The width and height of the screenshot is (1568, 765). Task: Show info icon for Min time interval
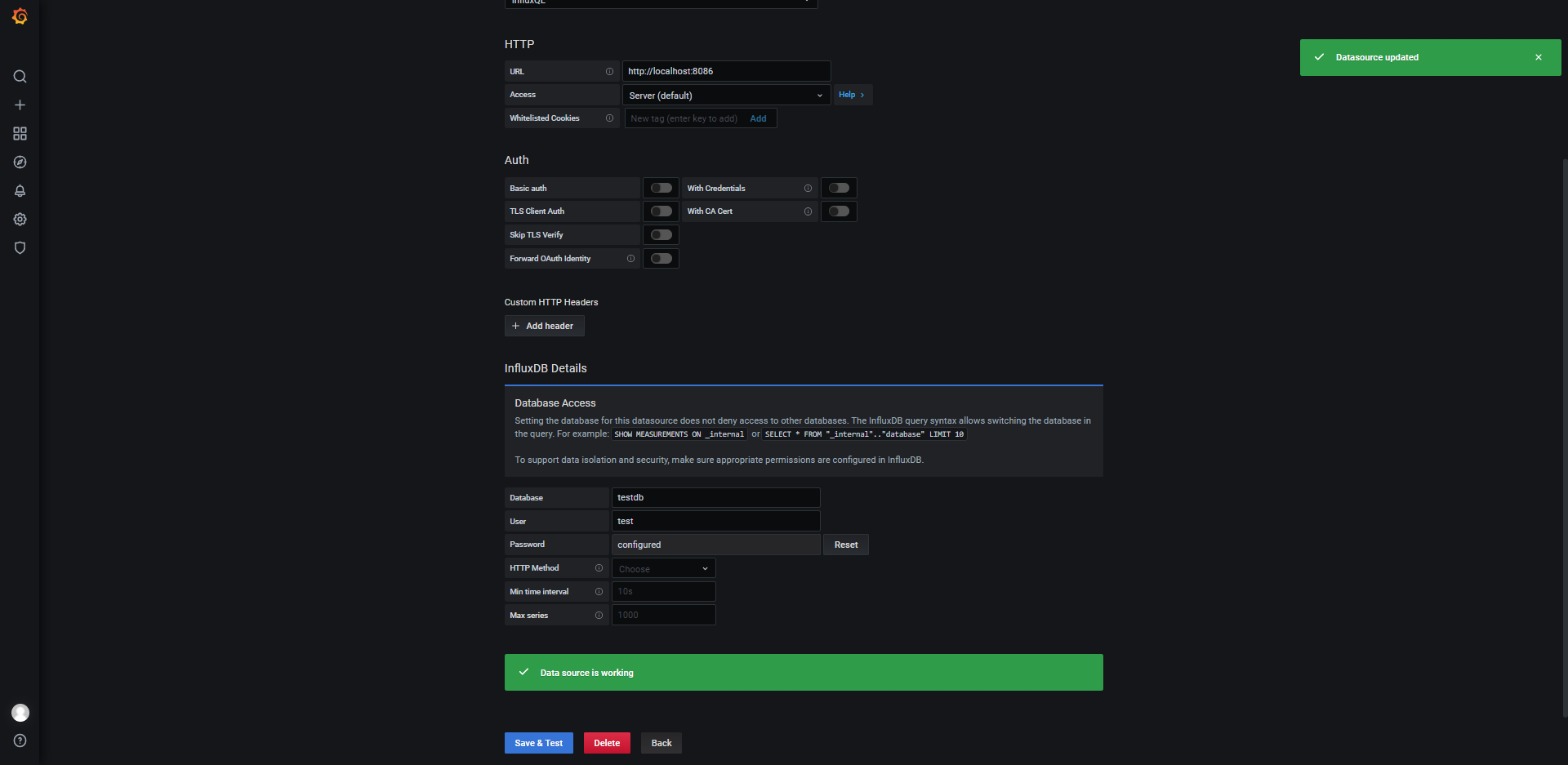tap(599, 592)
